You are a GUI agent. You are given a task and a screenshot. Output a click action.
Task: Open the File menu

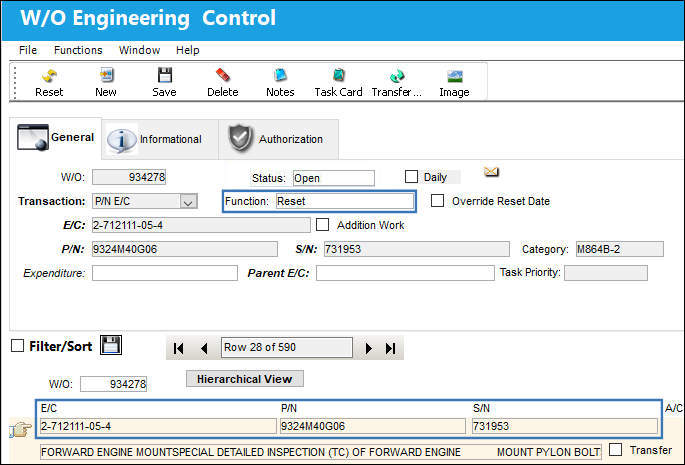click(28, 50)
